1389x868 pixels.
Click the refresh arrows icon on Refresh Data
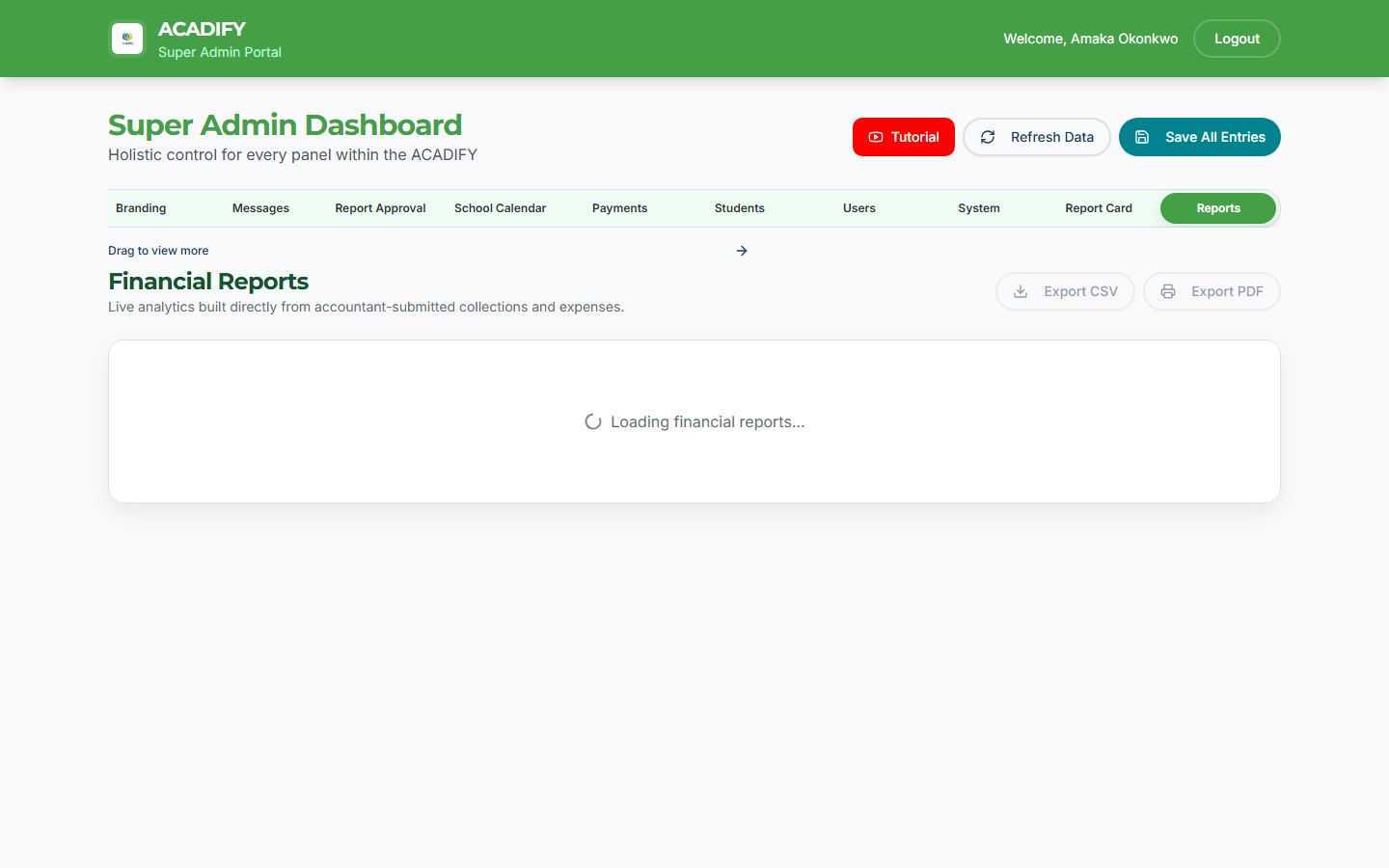(988, 137)
